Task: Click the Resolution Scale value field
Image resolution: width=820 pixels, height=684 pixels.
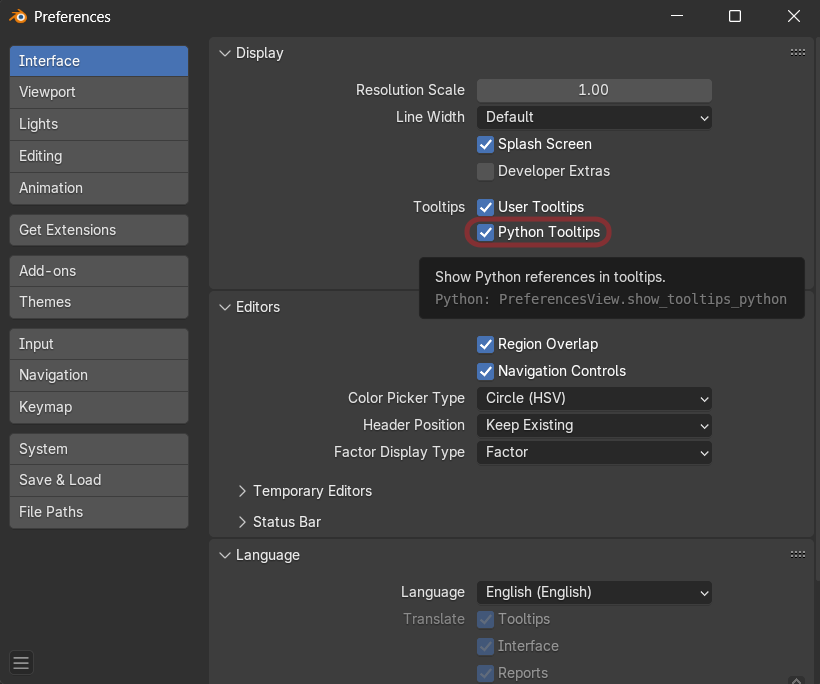Action: (594, 90)
